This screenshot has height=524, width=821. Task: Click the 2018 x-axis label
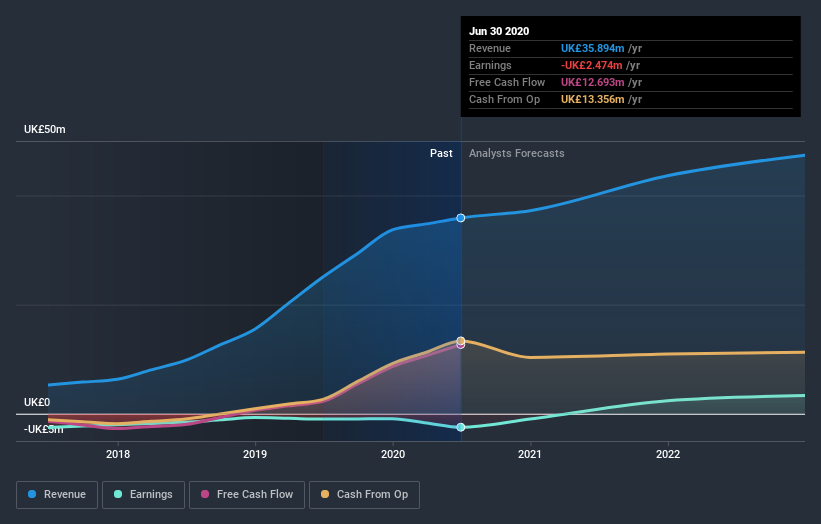tap(118, 454)
